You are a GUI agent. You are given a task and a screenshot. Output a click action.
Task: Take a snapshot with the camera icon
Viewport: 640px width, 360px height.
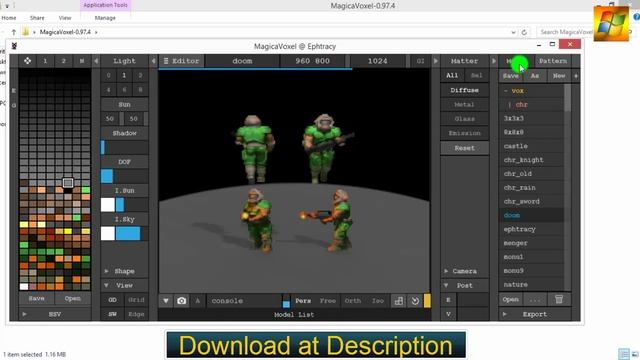pos(182,301)
